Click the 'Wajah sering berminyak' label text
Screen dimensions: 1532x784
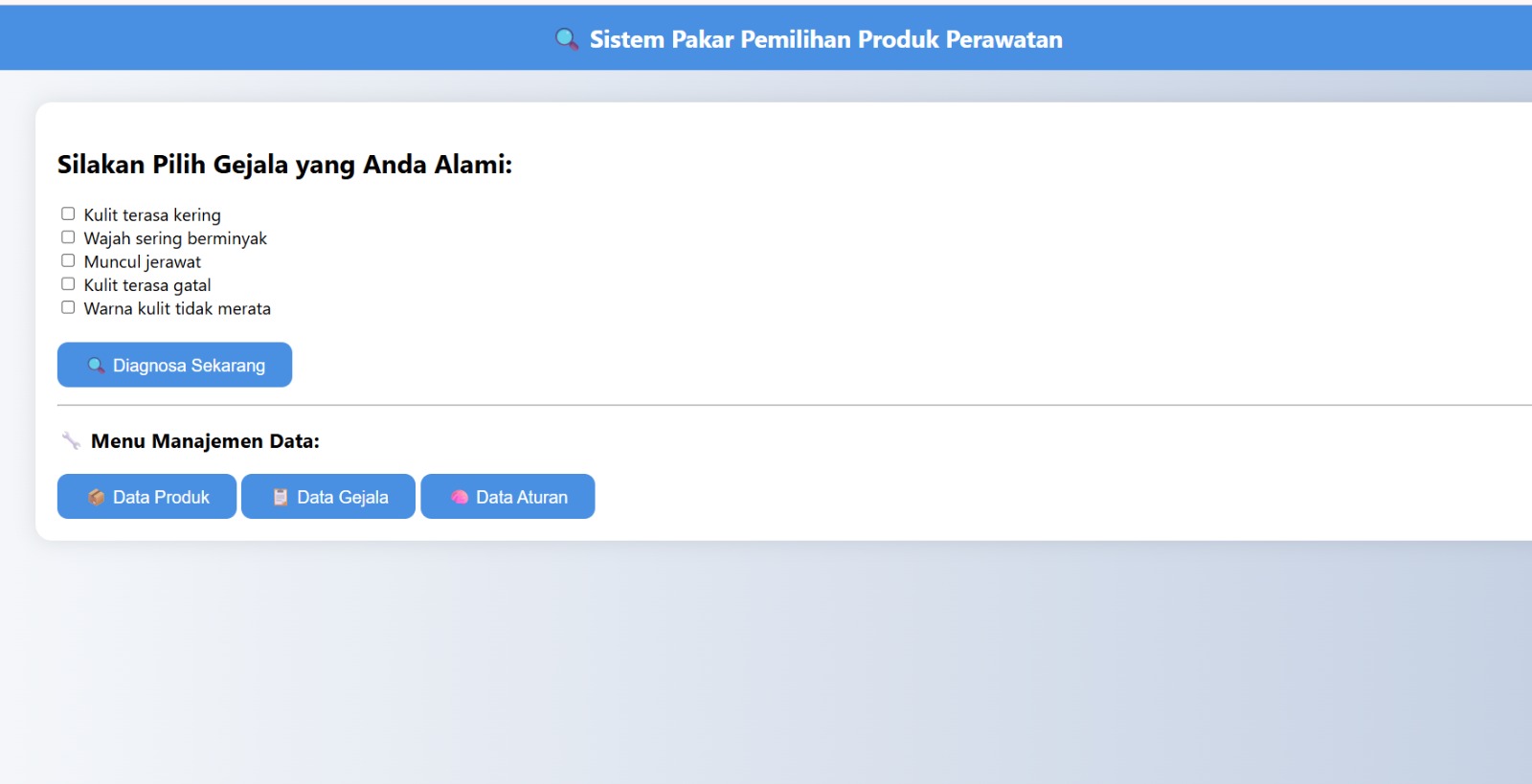point(175,238)
